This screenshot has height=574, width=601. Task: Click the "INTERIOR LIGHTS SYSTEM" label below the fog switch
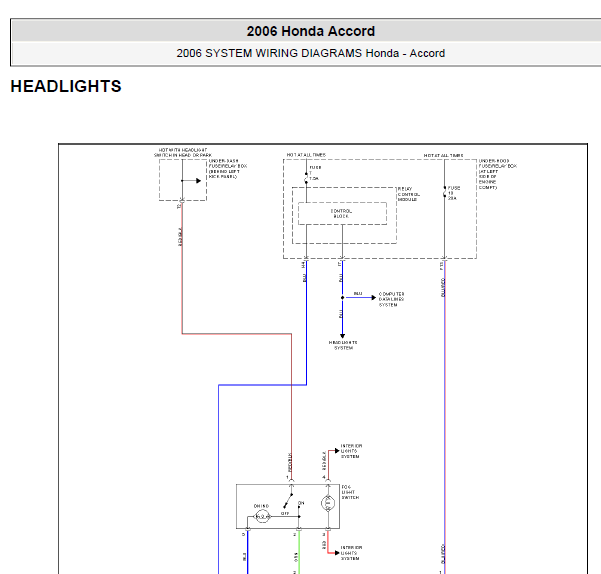click(351, 553)
